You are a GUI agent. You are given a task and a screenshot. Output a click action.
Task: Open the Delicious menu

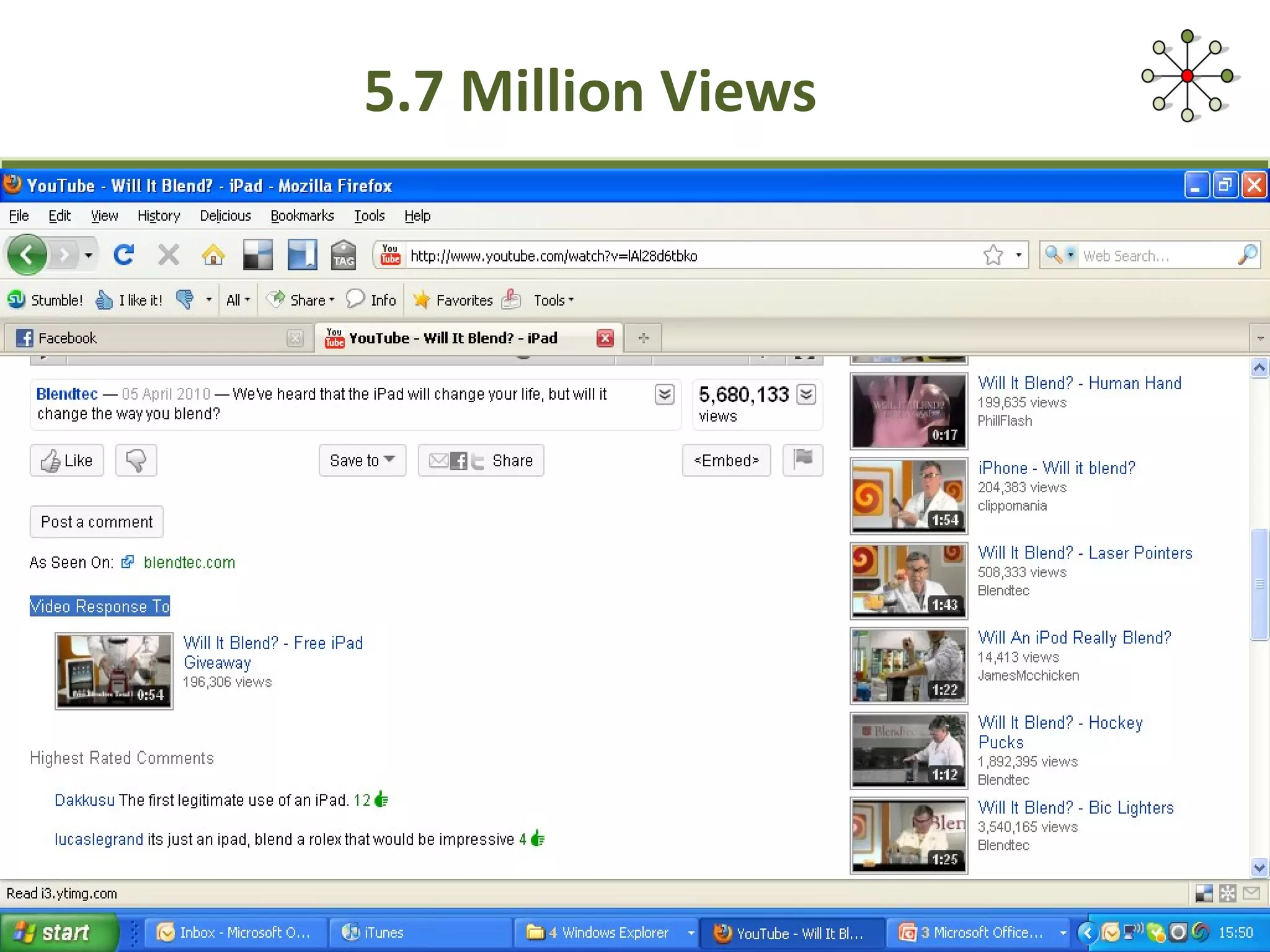225,216
